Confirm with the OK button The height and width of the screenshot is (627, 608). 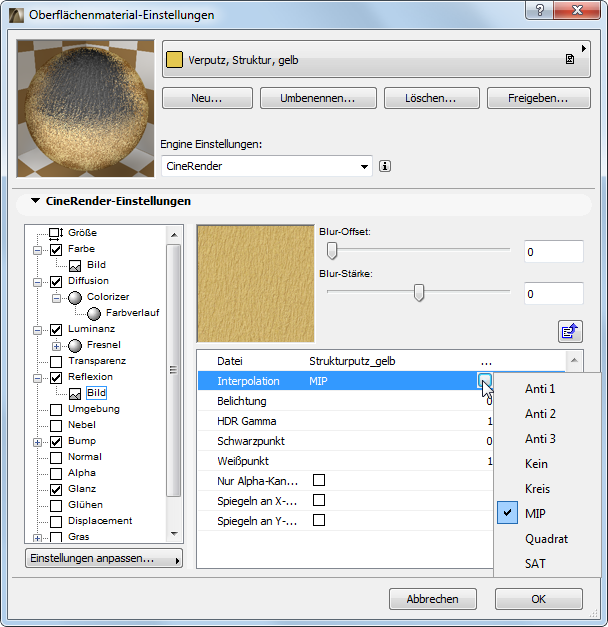[x=539, y=599]
